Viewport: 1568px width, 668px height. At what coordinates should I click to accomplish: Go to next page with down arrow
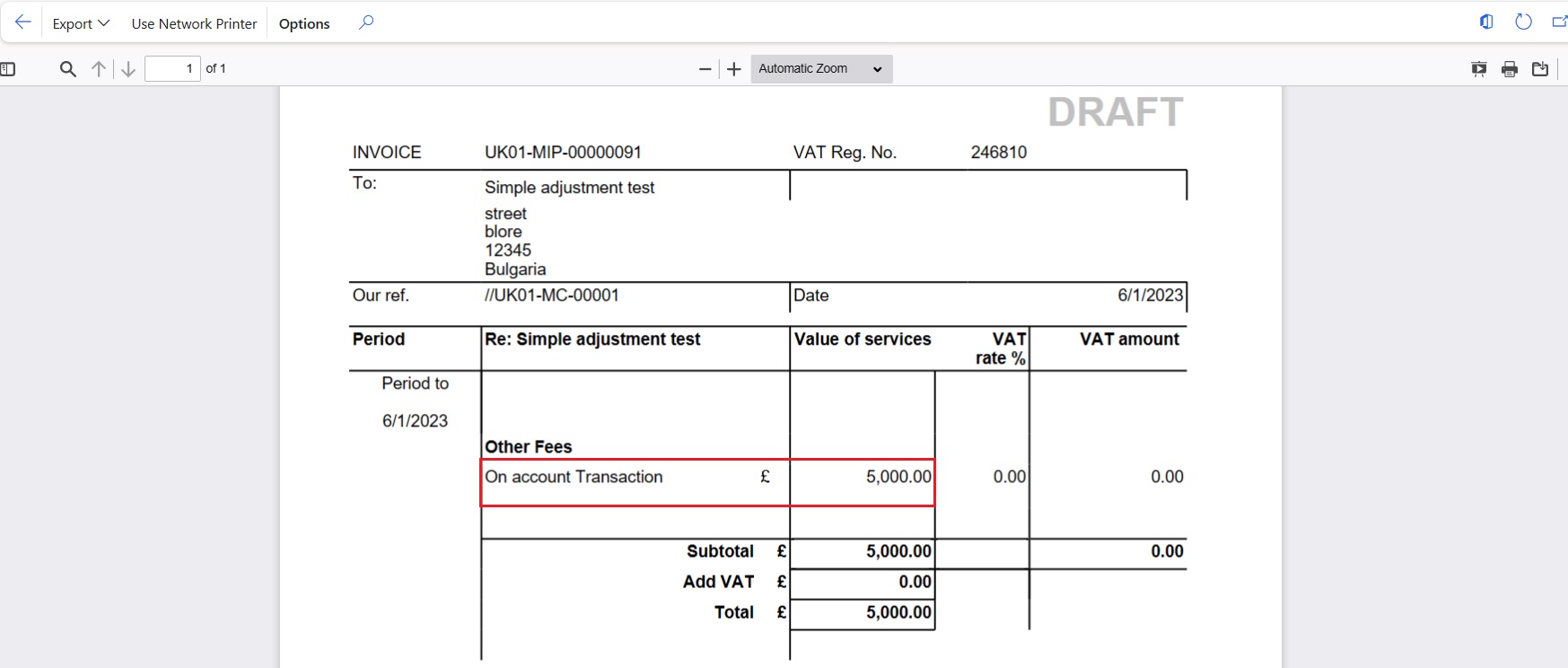click(x=128, y=69)
